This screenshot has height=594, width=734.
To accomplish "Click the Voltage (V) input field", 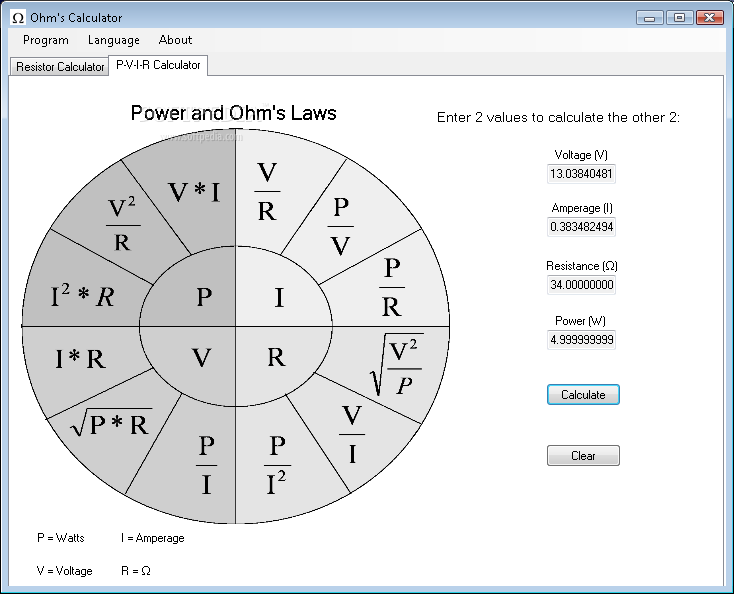I will [x=581, y=174].
